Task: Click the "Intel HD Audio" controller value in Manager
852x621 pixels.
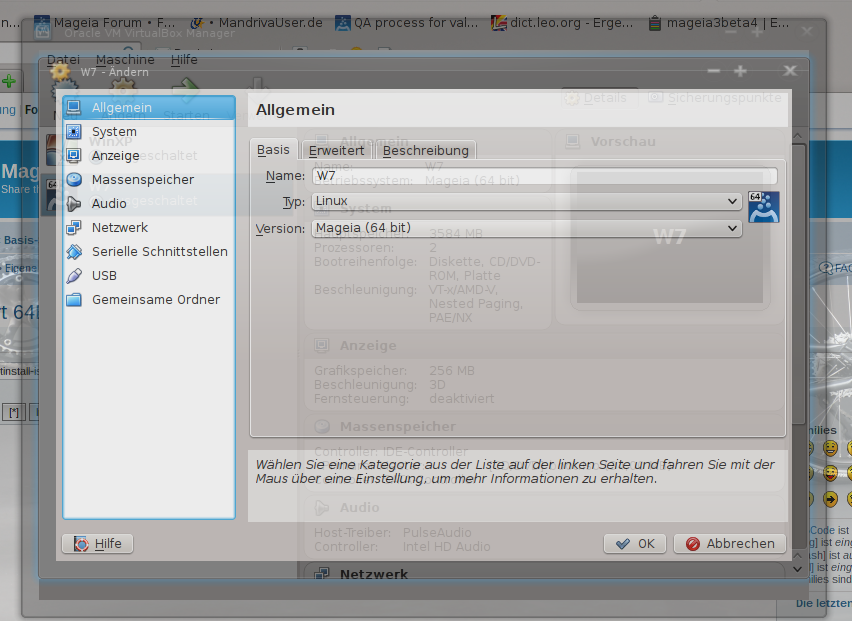Action: pyautogui.click(x=447, y=547)
